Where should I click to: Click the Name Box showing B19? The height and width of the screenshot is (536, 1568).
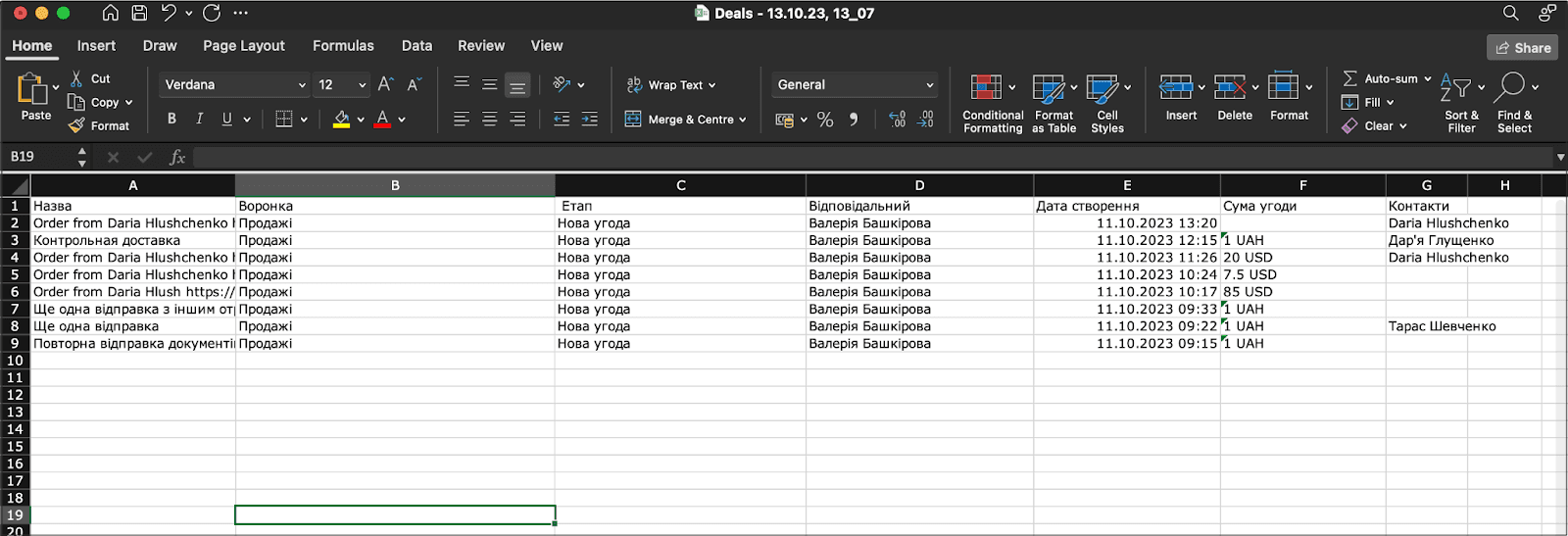tap(37, 157)
